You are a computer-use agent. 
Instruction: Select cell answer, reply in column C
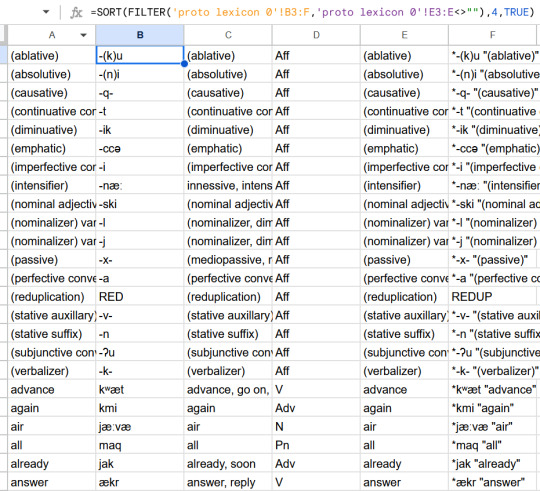coord(228,482)
